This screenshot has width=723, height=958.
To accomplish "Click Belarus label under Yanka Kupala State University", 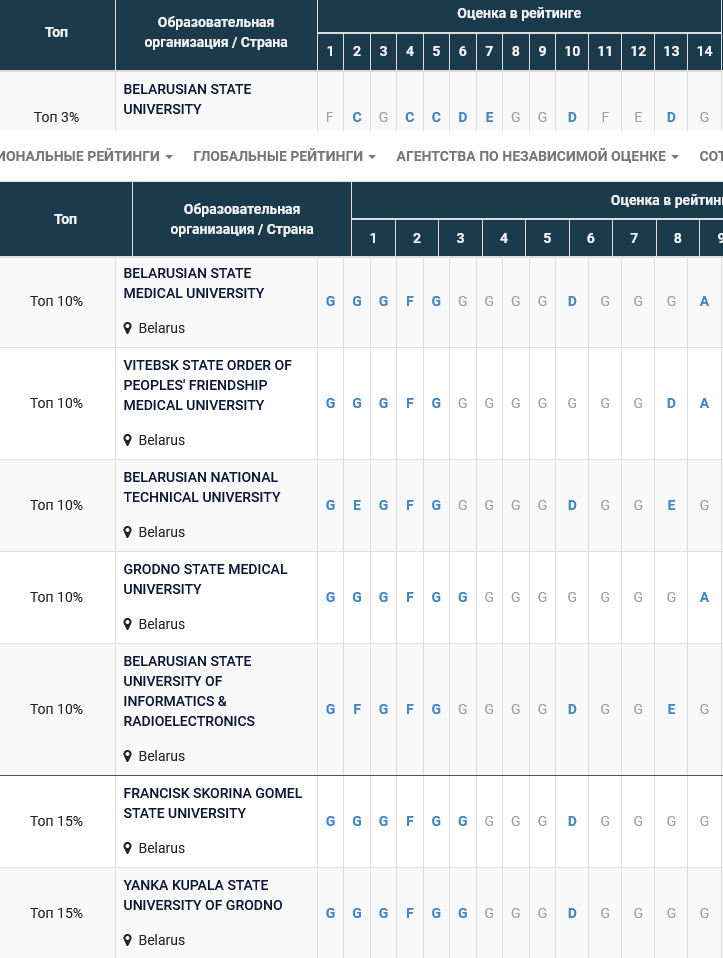I will 161,940.
